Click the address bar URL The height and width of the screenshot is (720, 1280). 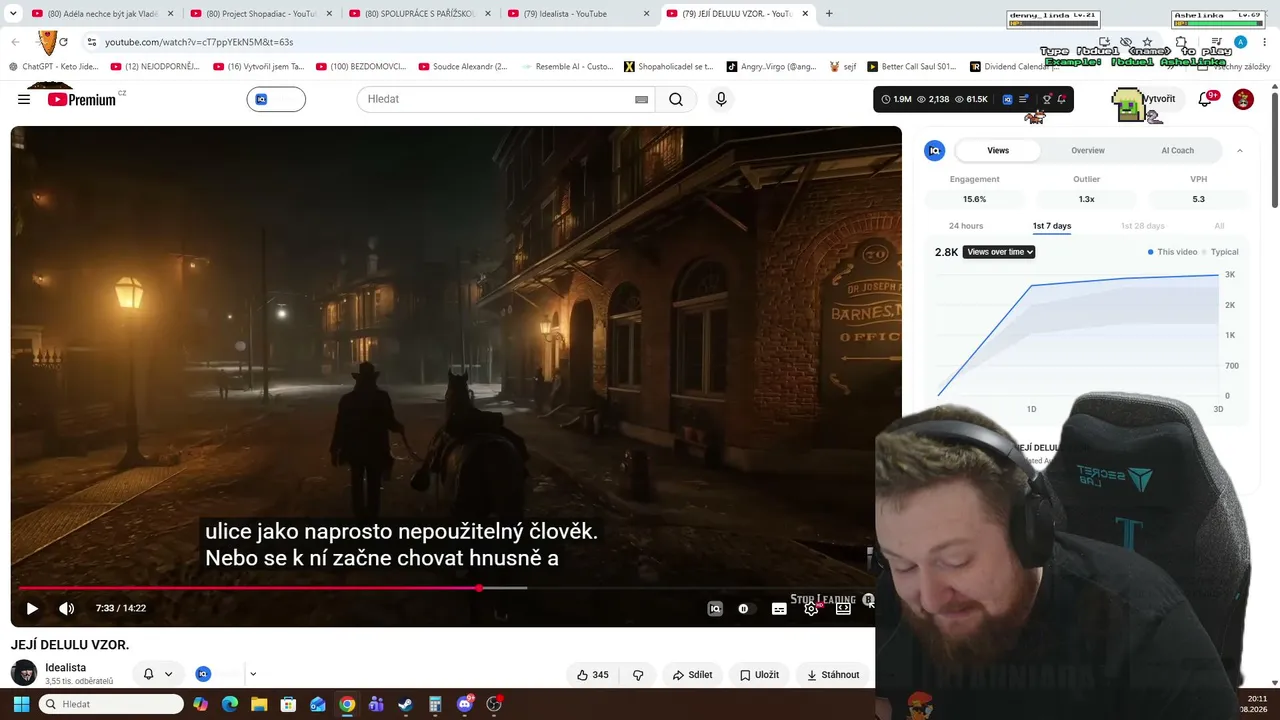(x=199, y=42)
